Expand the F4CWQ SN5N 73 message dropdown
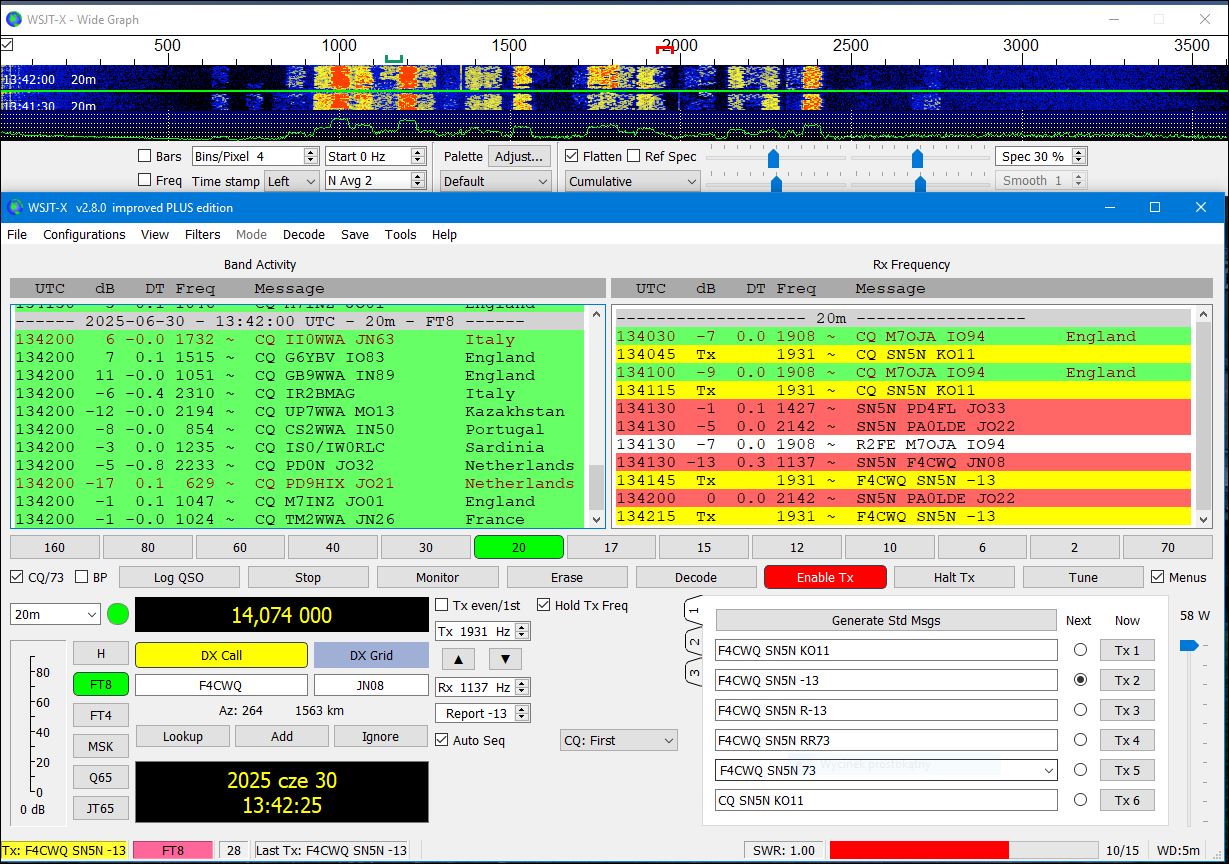1229x864 pixels. [x=1047, y=770]
